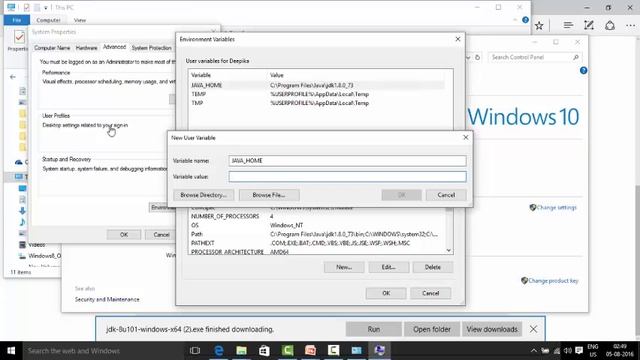Click OK in Environment Variables dialog
The width and height of the screenshot is (640, 360).
(386, 293)
